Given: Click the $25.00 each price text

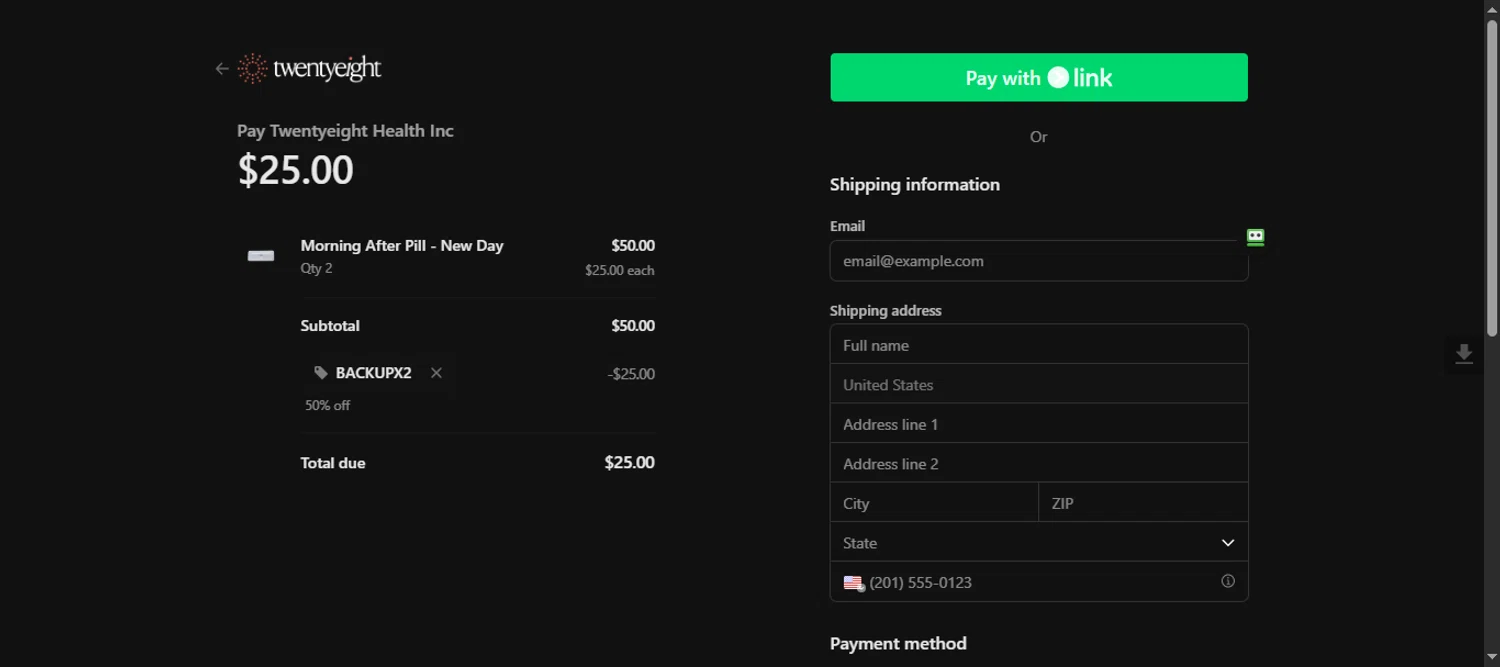Looking at the screenshot, I should point(620,271).
